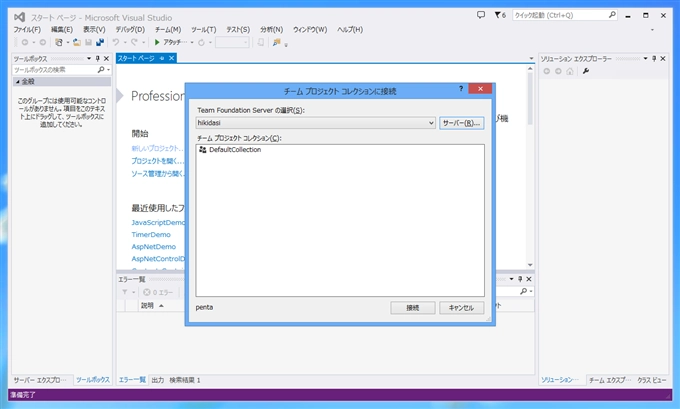Close the Start Page tab
Screen dimensions: 680x409
[171, 58]
